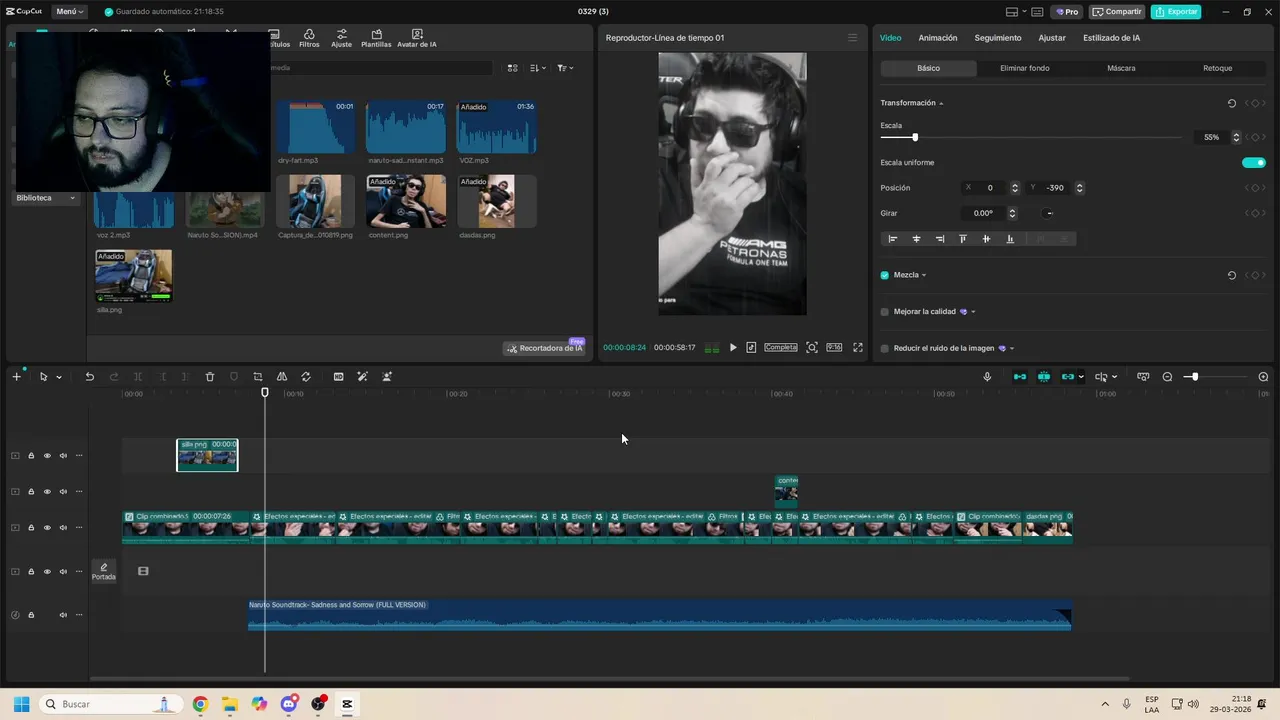Click the Escala slider handle
This screenshot has width=1280, height=720.
coord(914,137)
